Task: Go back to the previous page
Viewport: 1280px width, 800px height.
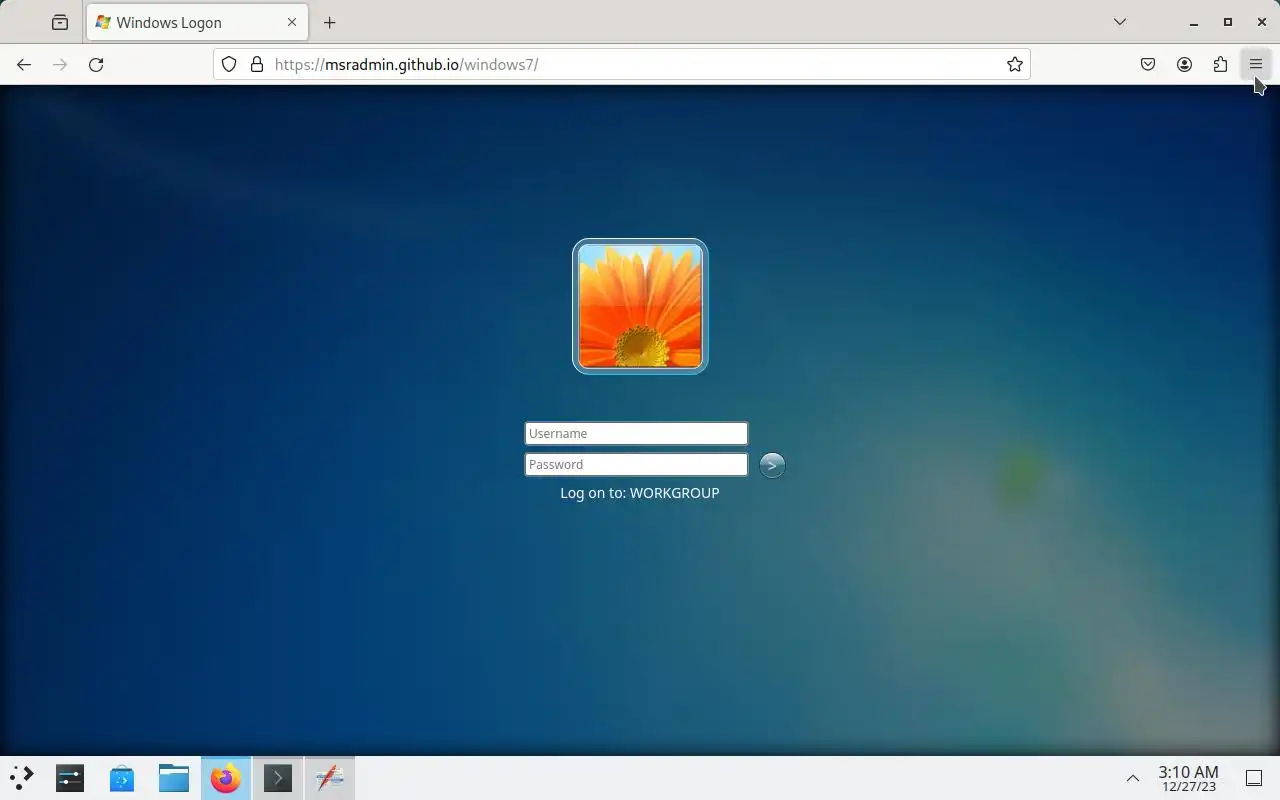Action: pos(24,64)
